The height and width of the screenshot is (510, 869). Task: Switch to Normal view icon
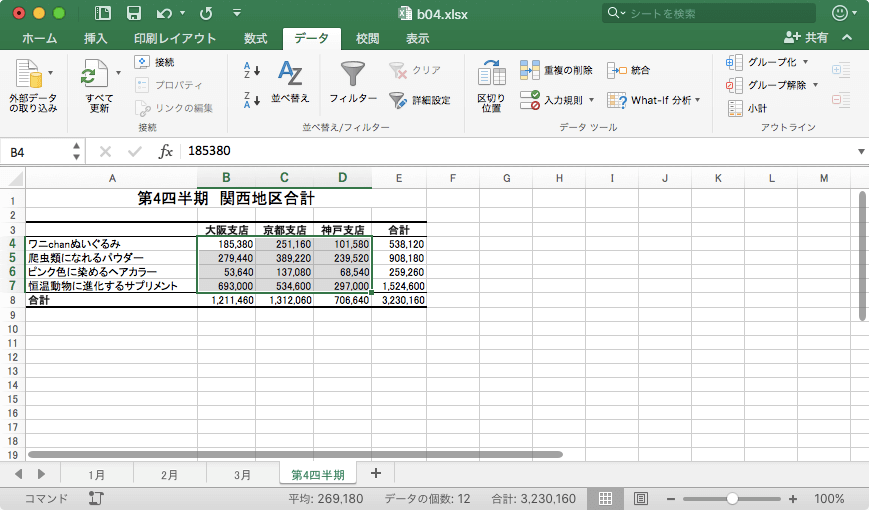605,498
